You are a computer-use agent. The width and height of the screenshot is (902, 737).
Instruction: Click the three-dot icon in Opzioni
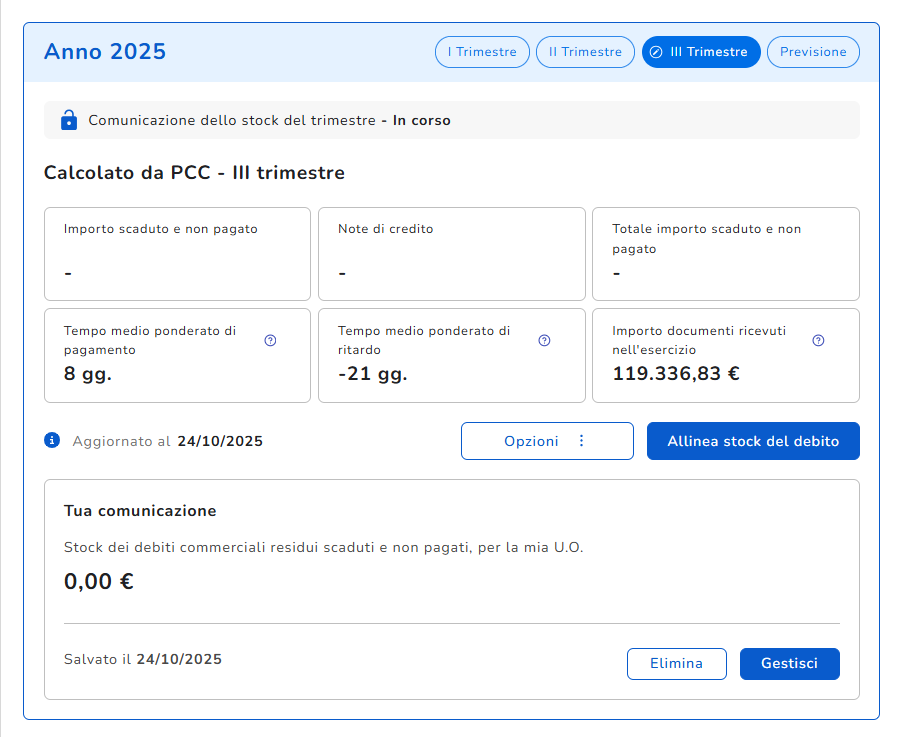click(581, 441)
